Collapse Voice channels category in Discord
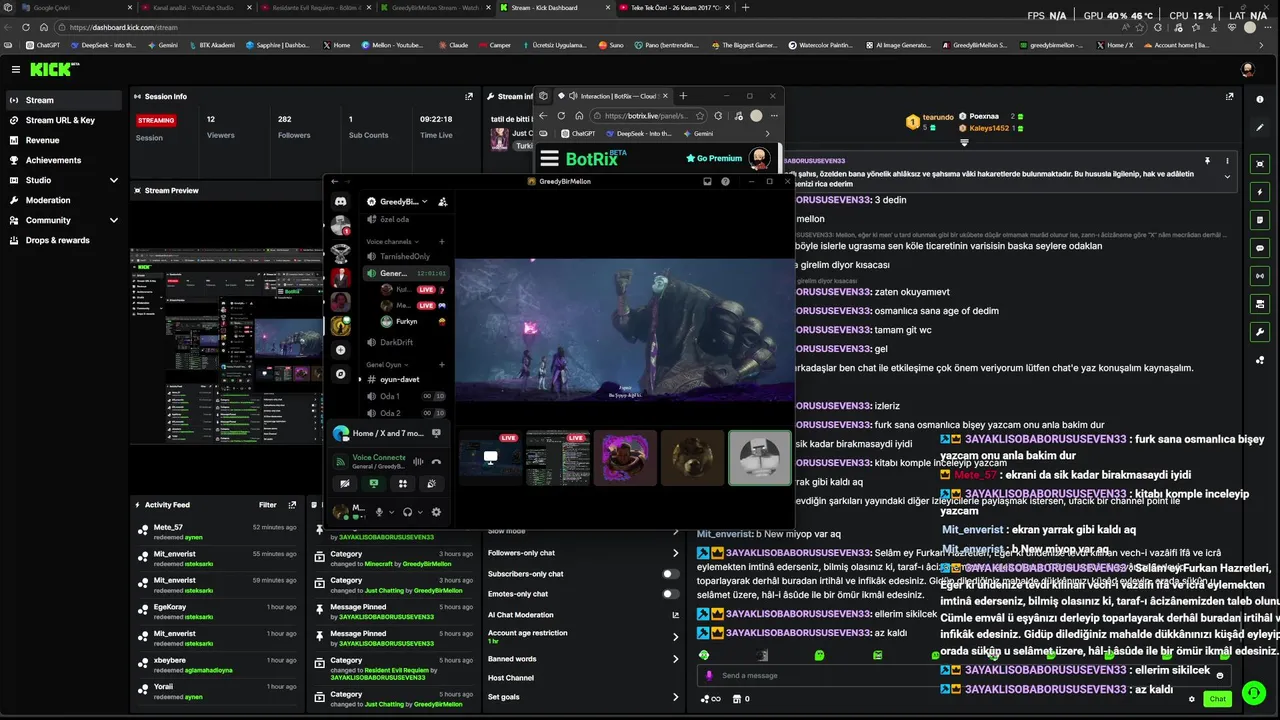 pos(392,242)
